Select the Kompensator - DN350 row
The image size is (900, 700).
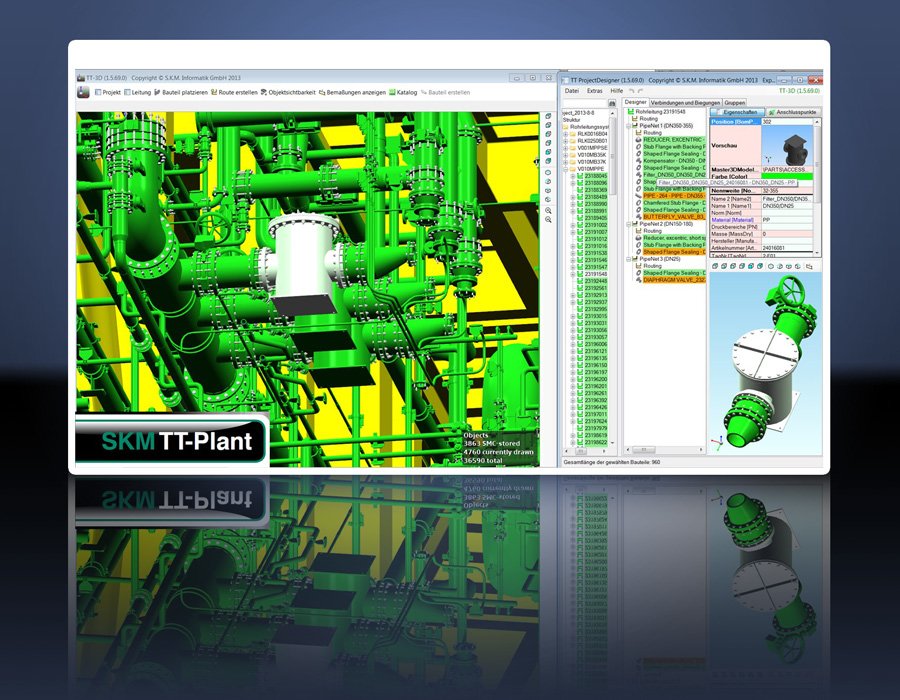674,161
